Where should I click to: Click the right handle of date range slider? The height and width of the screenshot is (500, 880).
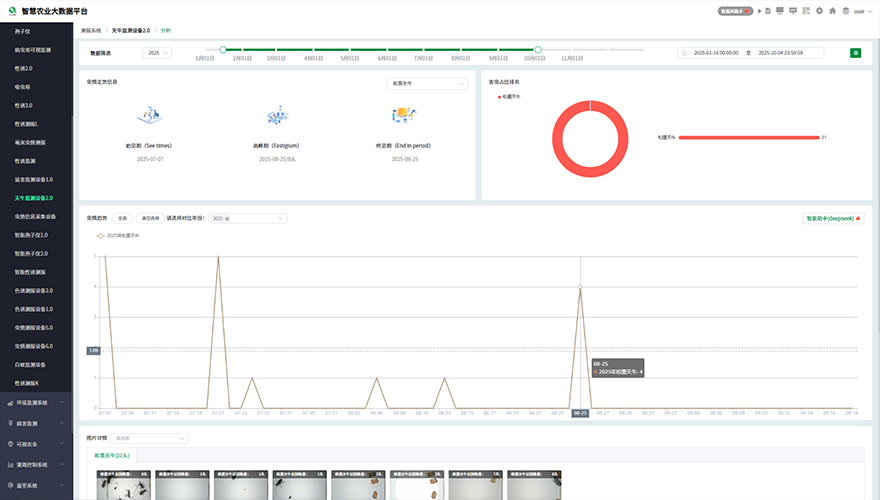tap(538, 48)
